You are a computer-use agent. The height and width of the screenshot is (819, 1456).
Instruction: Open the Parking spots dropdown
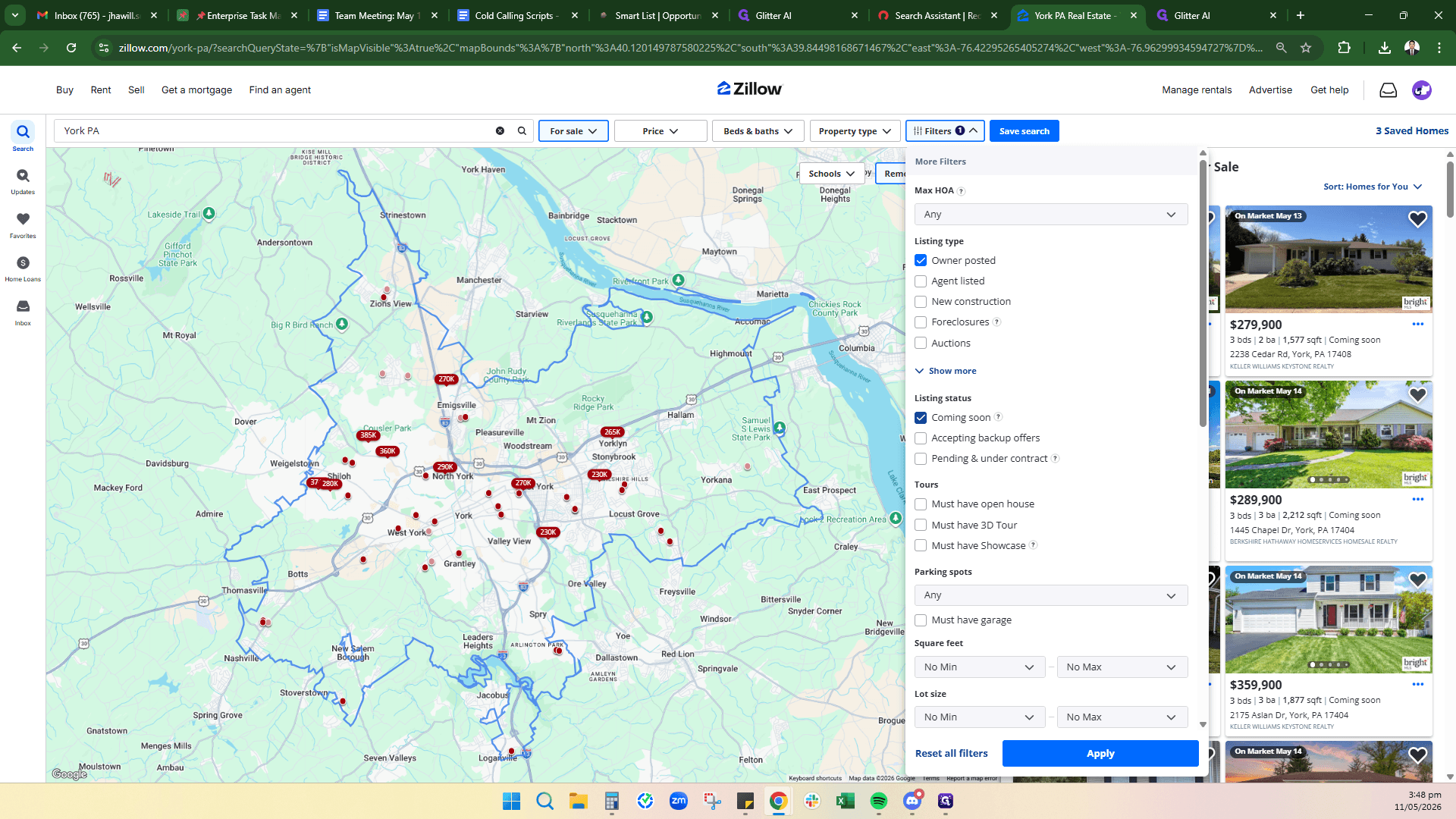tap(1050, 595)
